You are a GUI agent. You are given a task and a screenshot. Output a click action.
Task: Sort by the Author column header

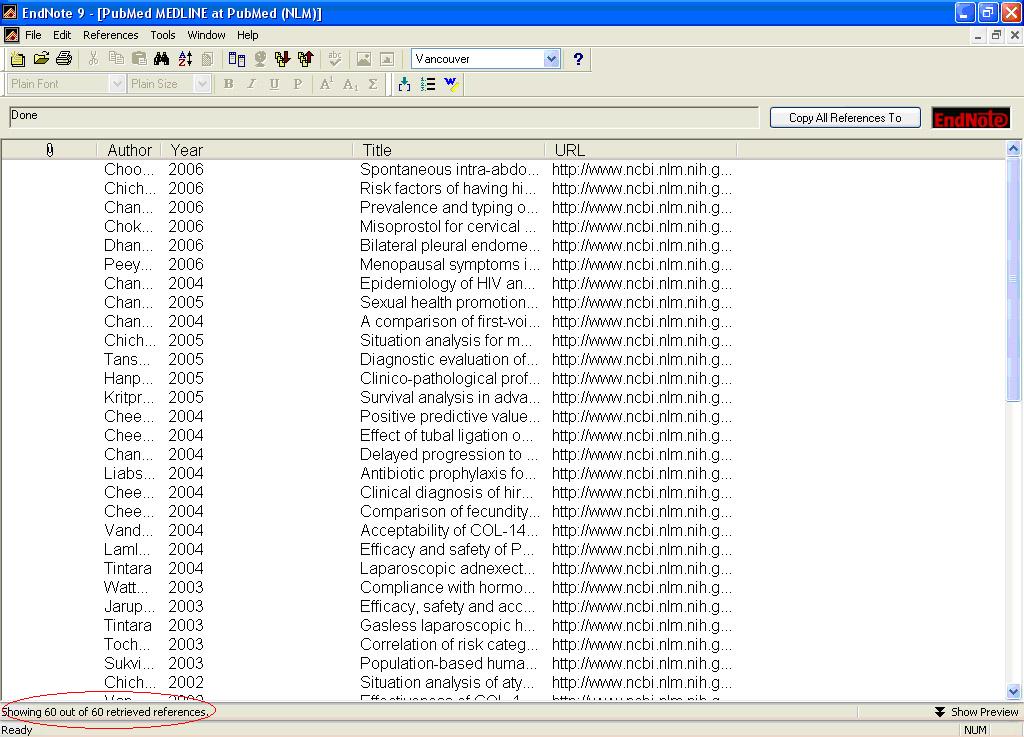click(129, 150)
